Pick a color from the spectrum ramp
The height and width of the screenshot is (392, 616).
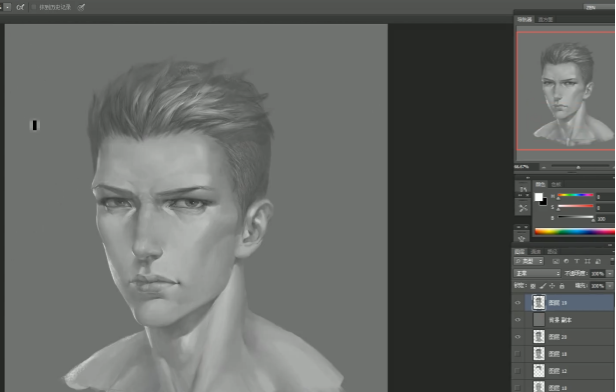[574, 232]
